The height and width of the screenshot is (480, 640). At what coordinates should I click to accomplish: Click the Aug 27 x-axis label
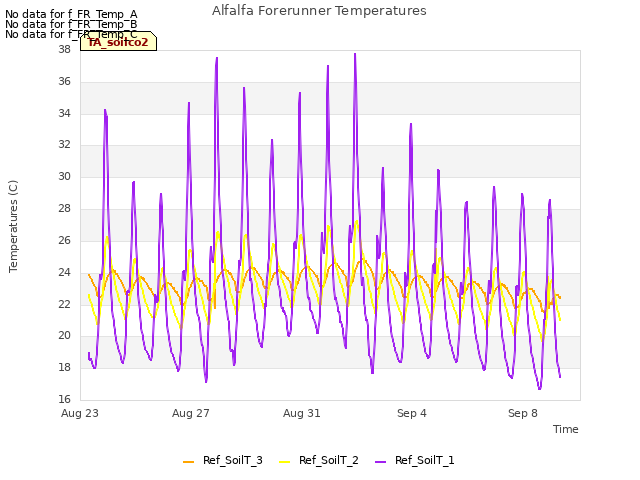[x=191, y=413]
